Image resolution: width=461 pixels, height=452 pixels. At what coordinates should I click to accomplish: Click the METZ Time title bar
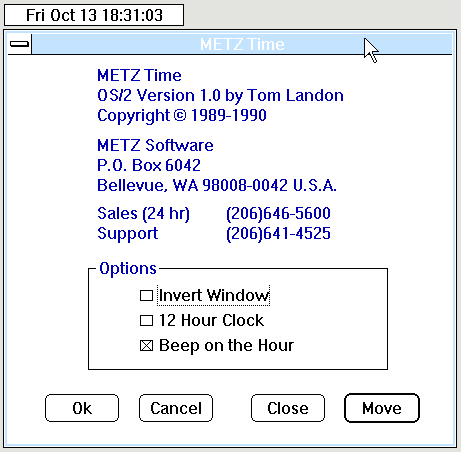tap(242, 44)
